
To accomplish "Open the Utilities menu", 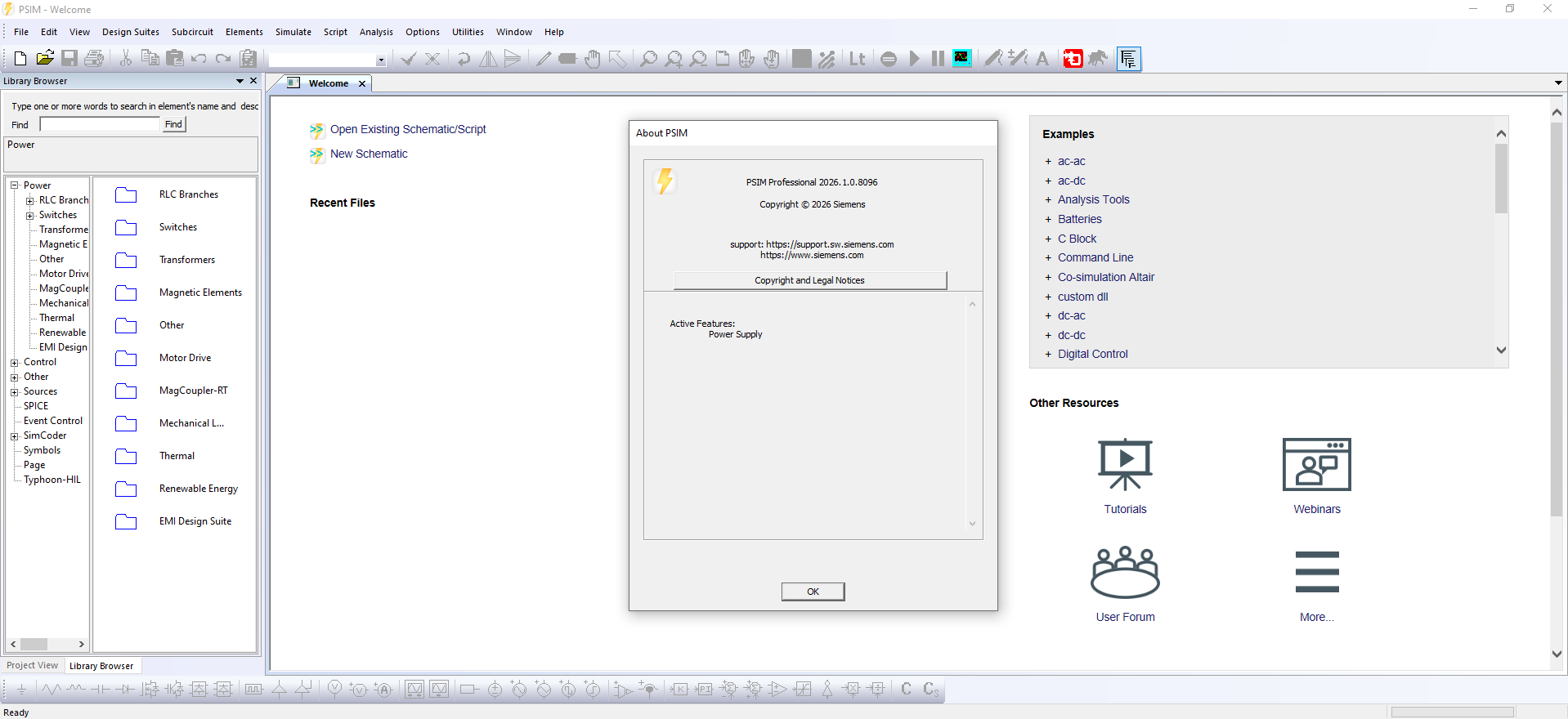I will click(x=468, y=32).
